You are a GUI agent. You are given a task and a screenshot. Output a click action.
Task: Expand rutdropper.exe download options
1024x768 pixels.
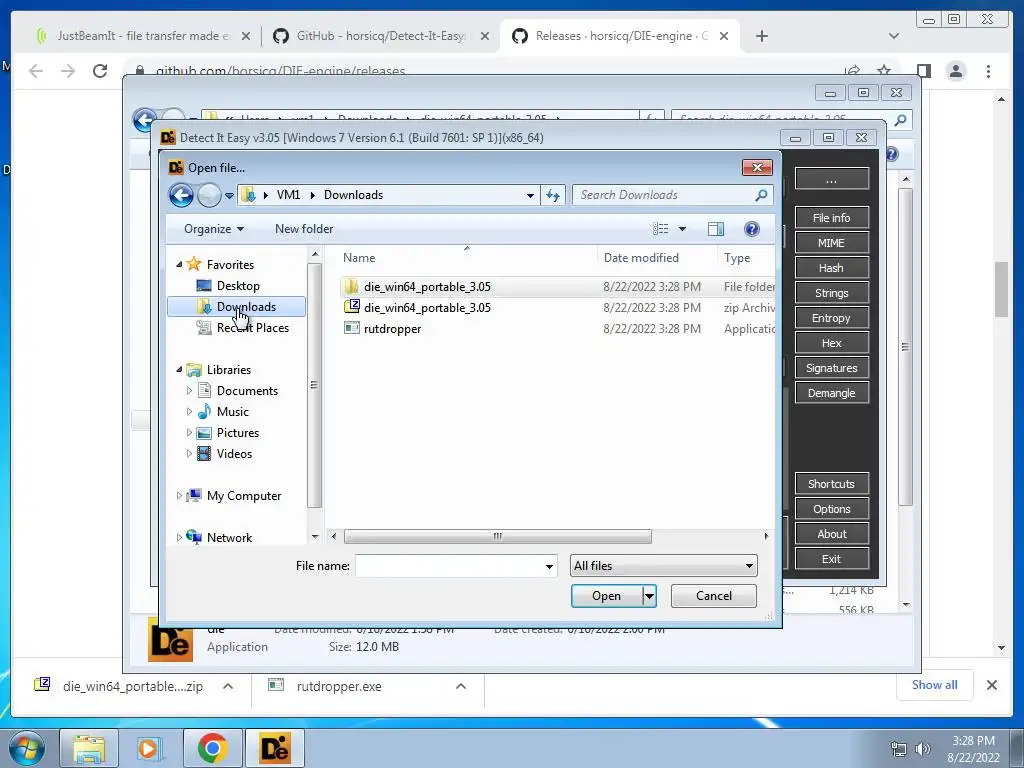click(460, 686)
